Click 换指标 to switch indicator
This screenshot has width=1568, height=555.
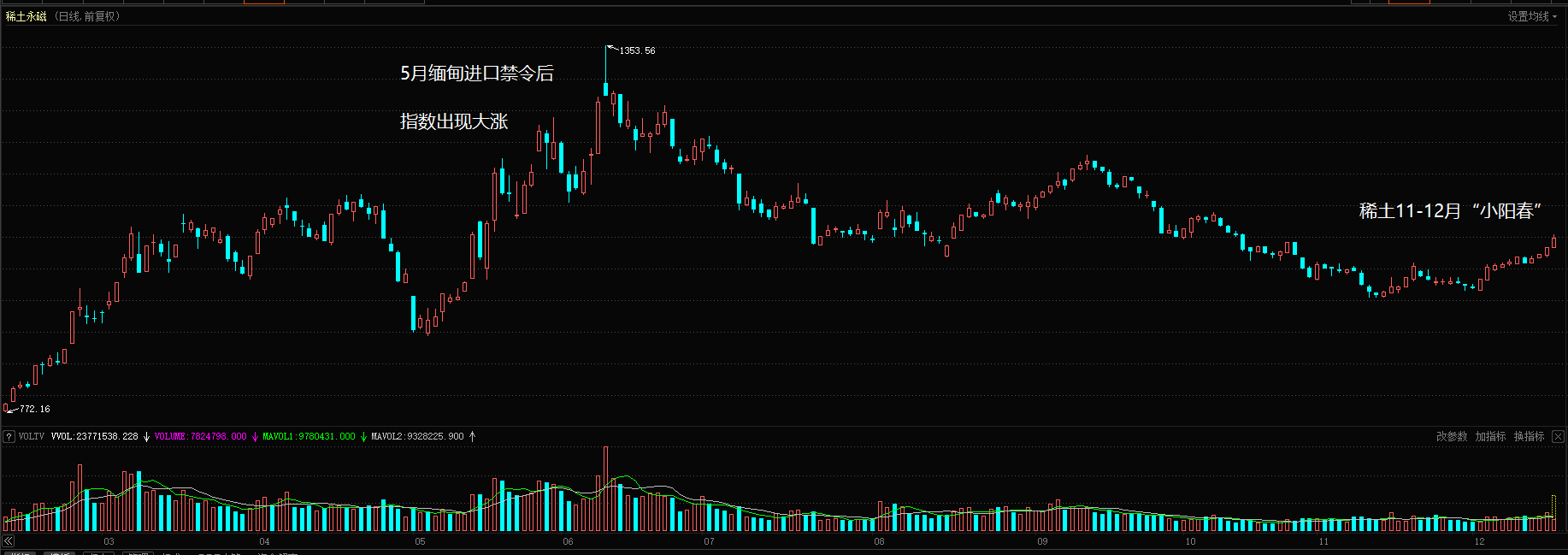coord(1529,436)
